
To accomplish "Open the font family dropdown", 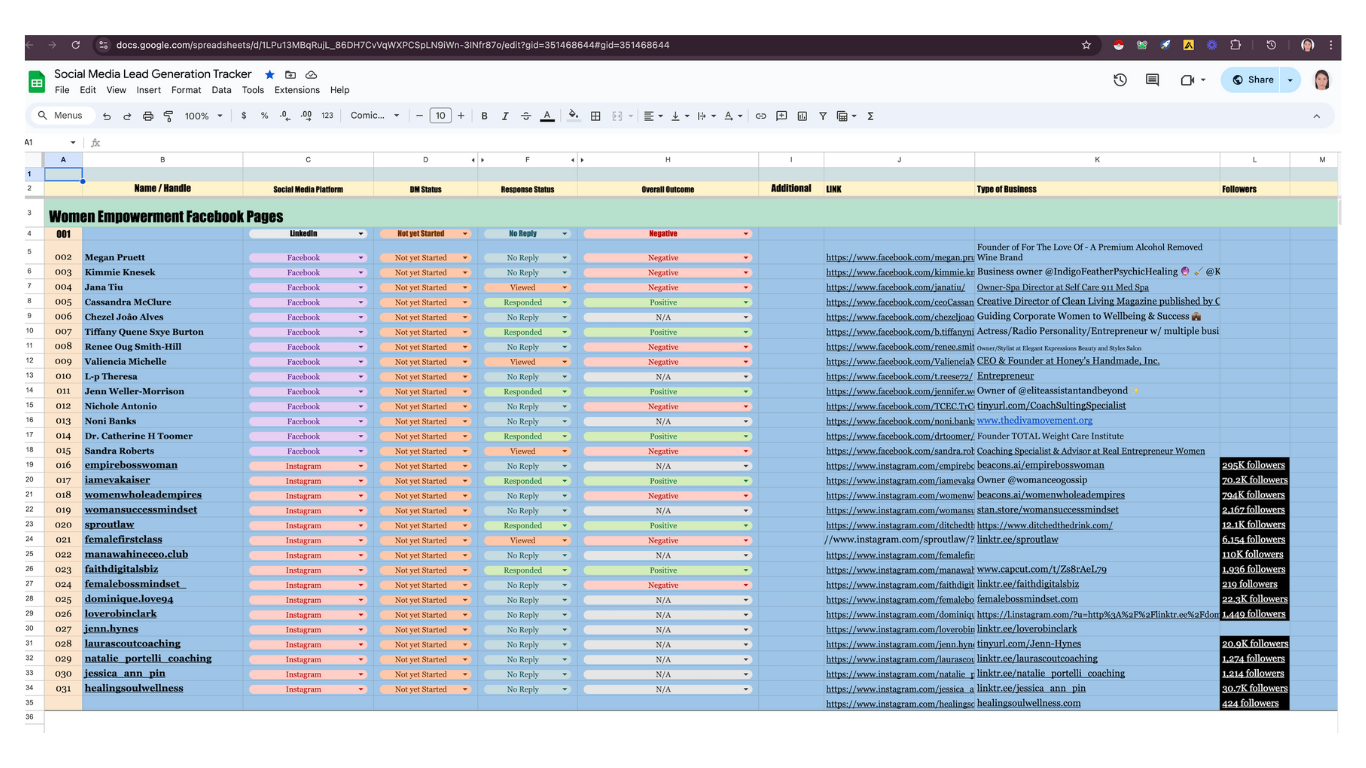I will [375, 116].
